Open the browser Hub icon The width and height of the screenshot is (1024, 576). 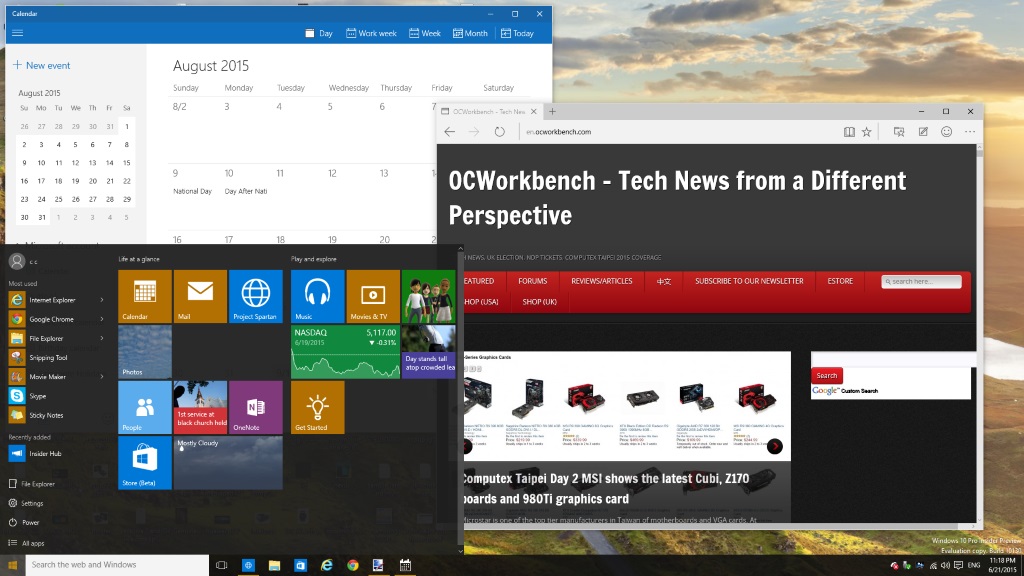[x=899, y=132]
